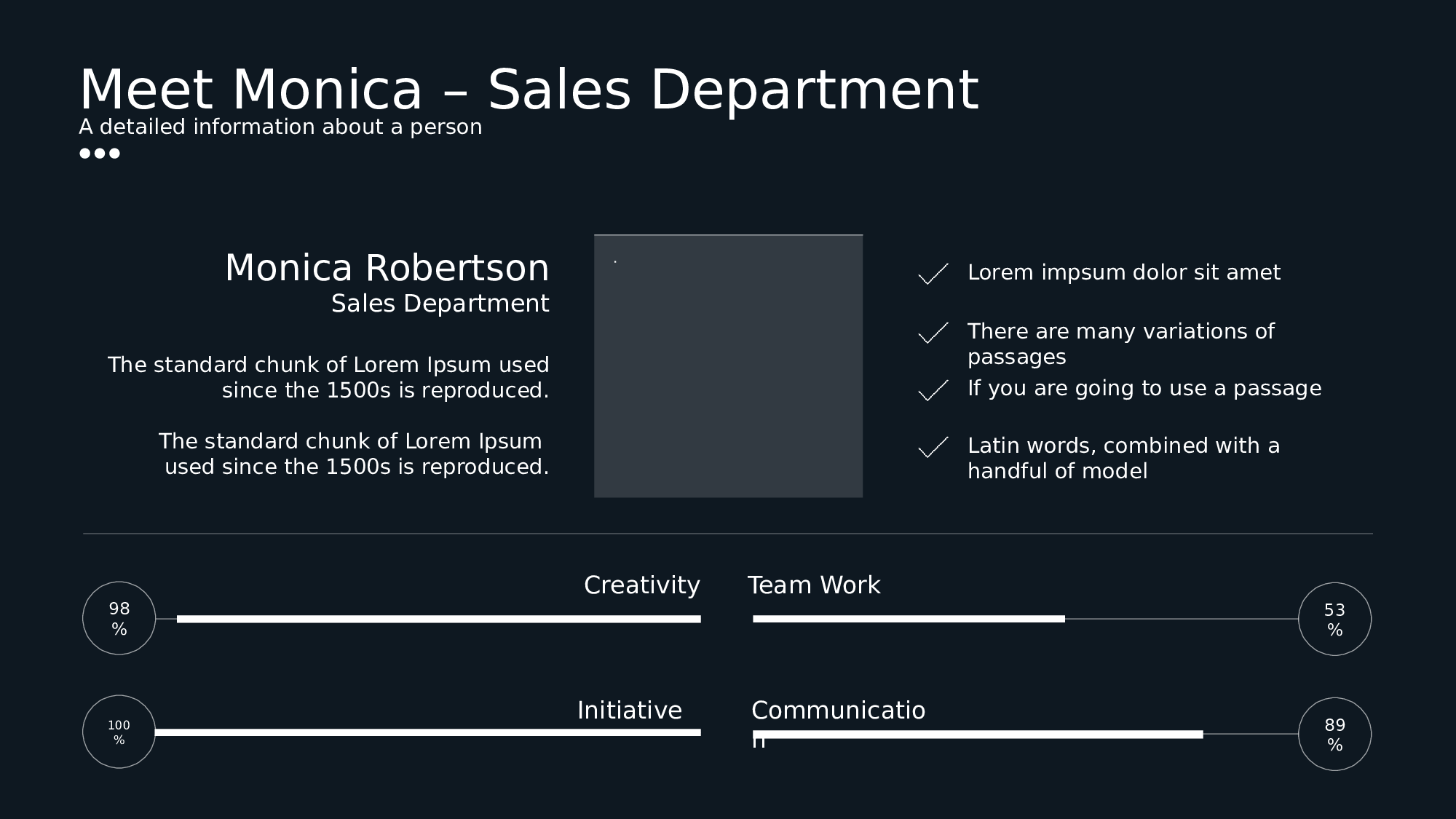The image size is (1456, 819).
Task: Select the gray photo placeholder square
Action: (728, 366)
